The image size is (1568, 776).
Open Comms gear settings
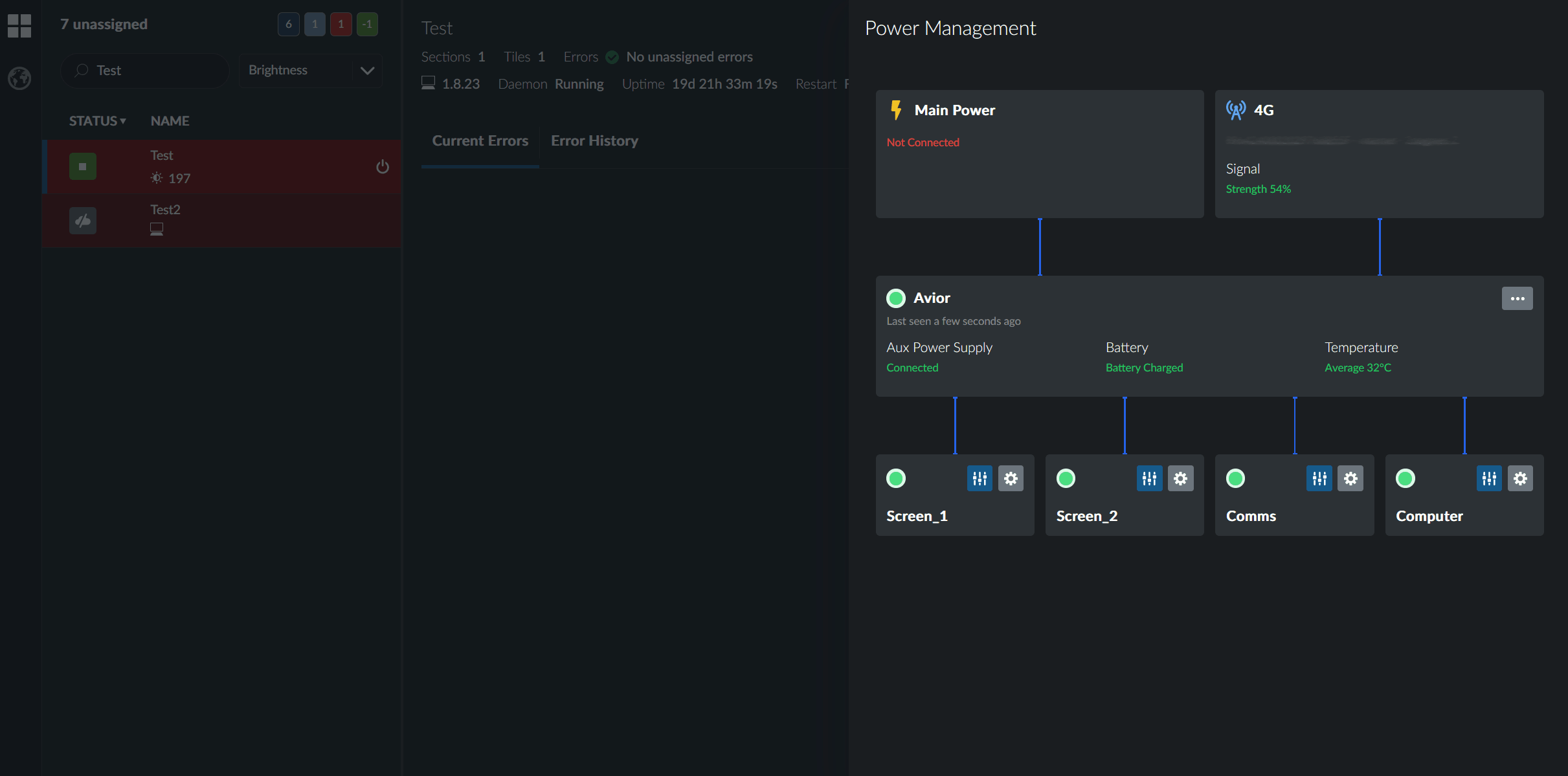coord(1350,478)
